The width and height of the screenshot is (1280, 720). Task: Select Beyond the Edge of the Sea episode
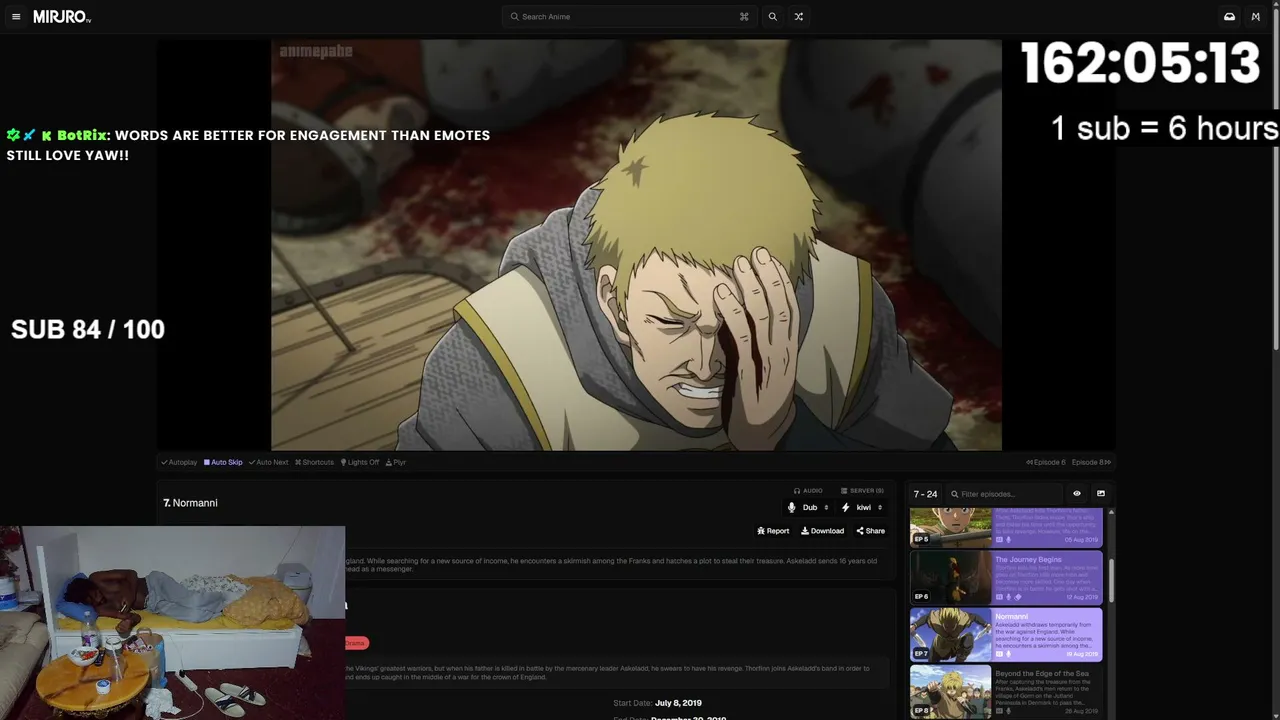click(x=1042, y=674)
